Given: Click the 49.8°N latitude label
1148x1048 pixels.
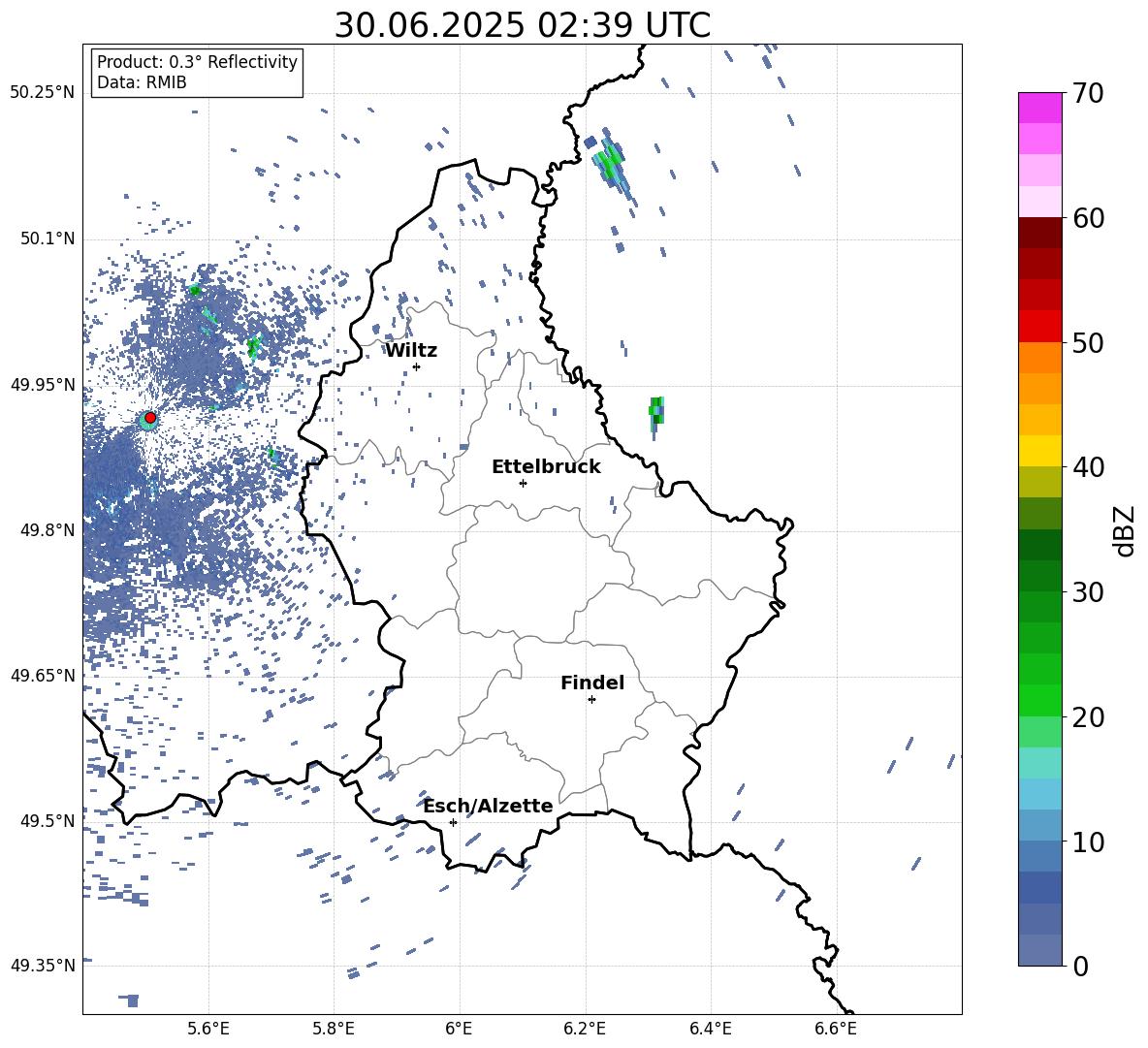Looking at the screenshot, I should pos(48,530).
